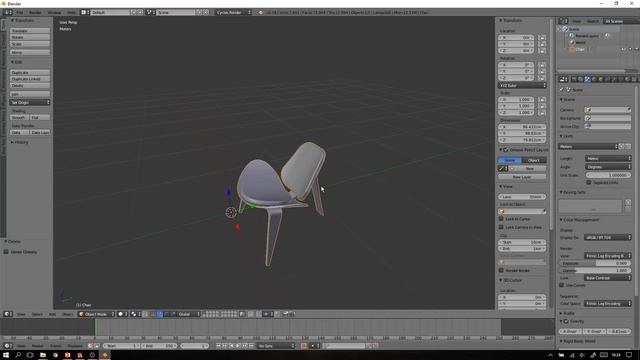Open the Info editor type selector icon
Image resolution: width=640 pixels, height=360 pixels.
8,12
